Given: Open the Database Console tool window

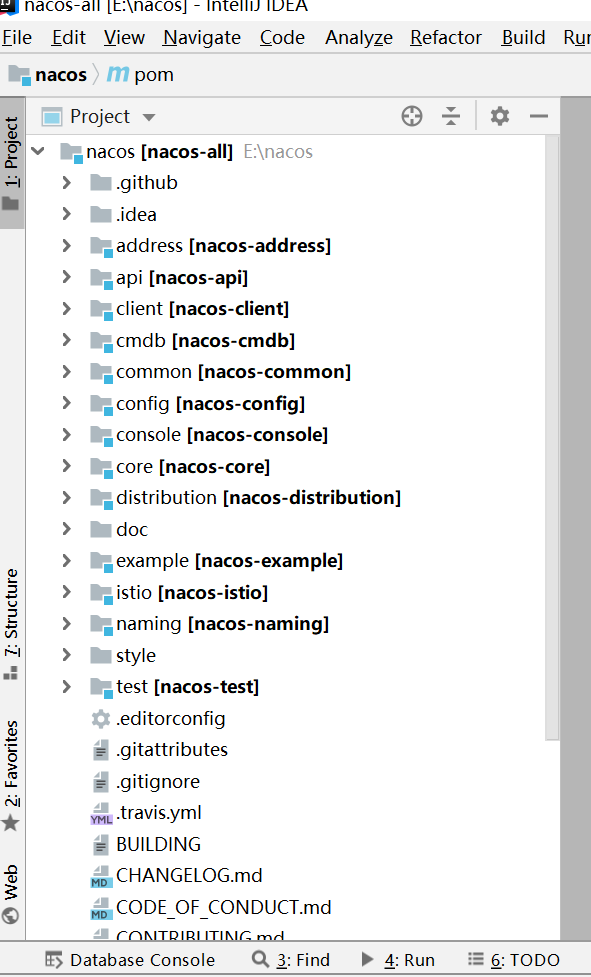Looking at the screenshot, I should (x=130, y=960).
